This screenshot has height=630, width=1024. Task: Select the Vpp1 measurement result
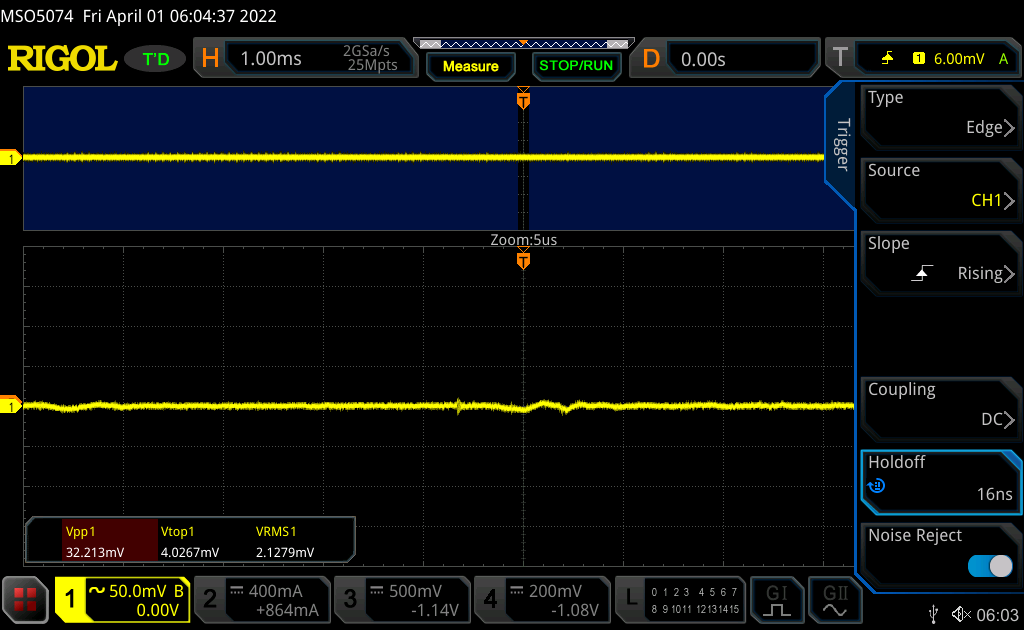[110, 541]
